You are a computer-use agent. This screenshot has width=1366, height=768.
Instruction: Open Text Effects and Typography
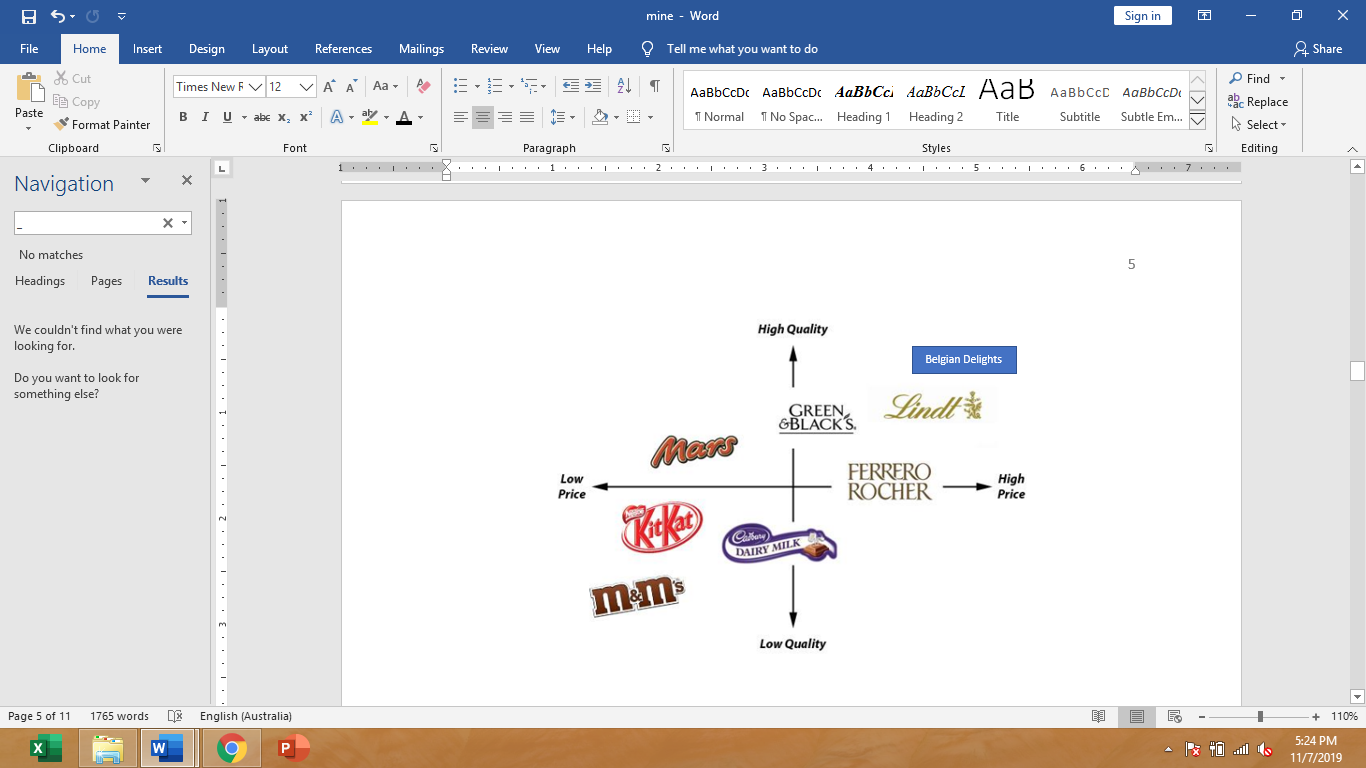336,117
